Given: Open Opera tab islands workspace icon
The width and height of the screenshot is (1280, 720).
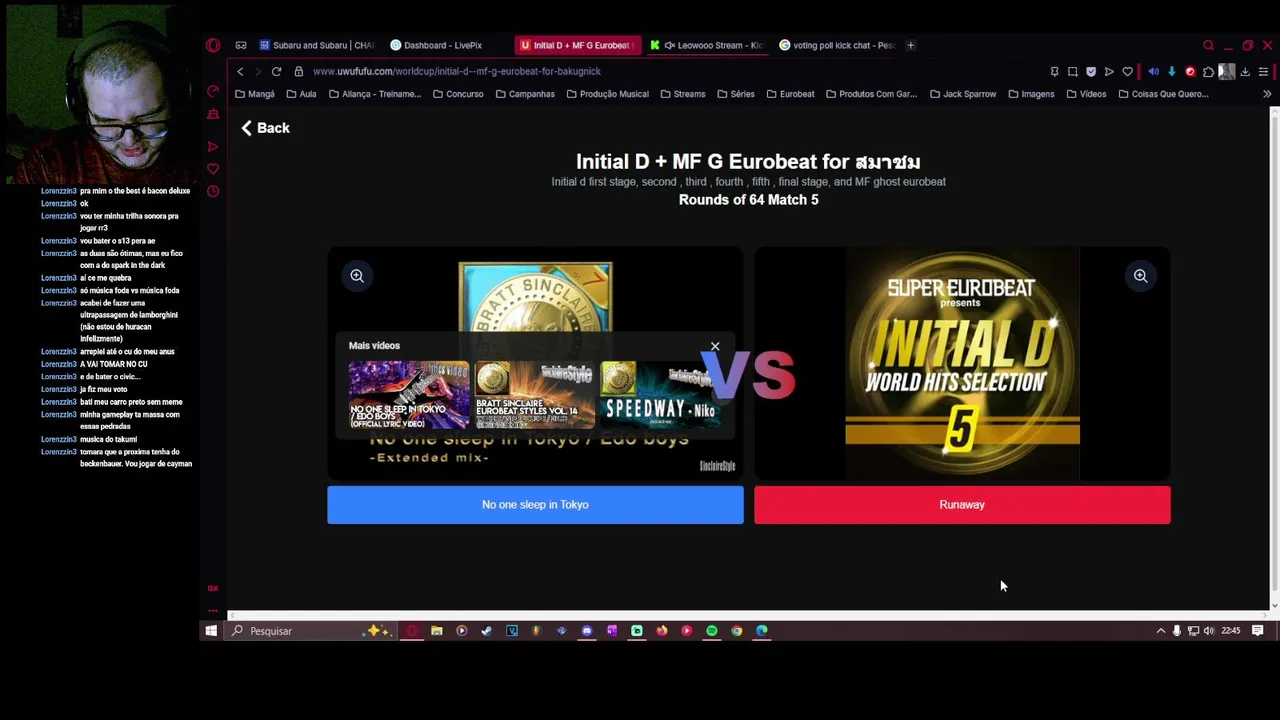Looking at the screenshot, I should (241, 45).
